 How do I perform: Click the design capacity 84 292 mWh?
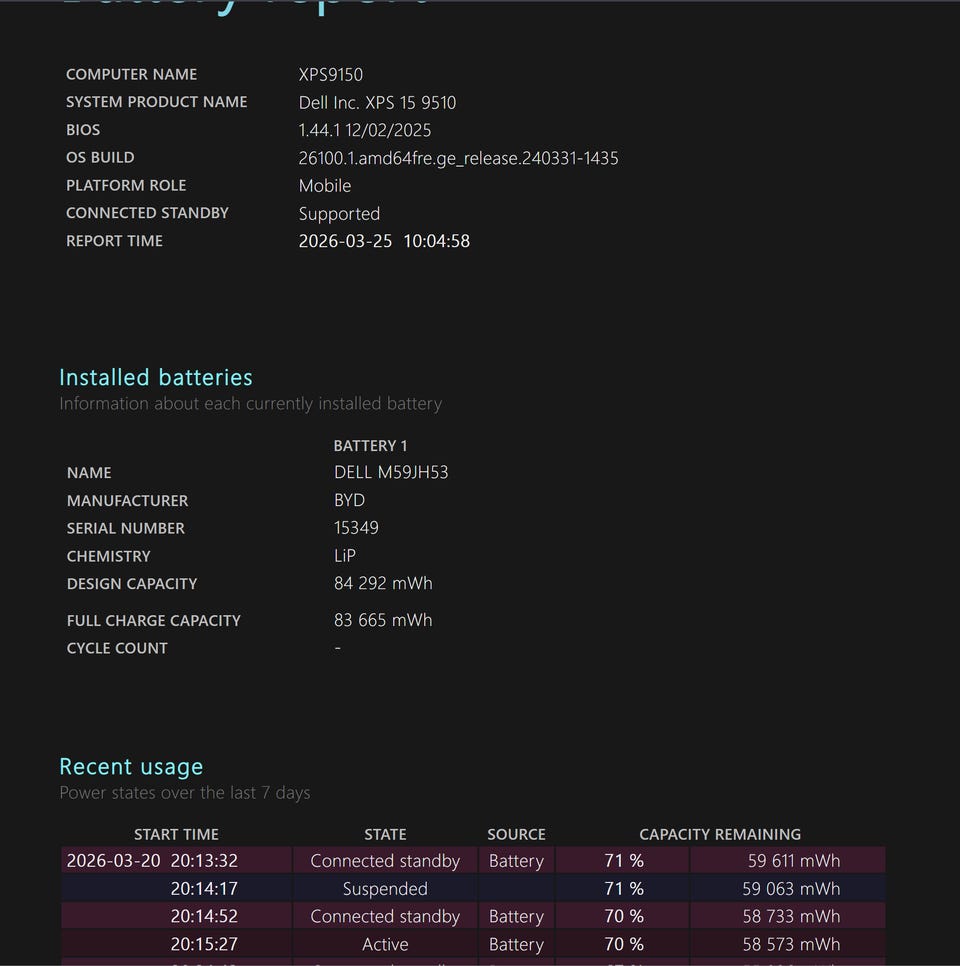pos(383,583)
